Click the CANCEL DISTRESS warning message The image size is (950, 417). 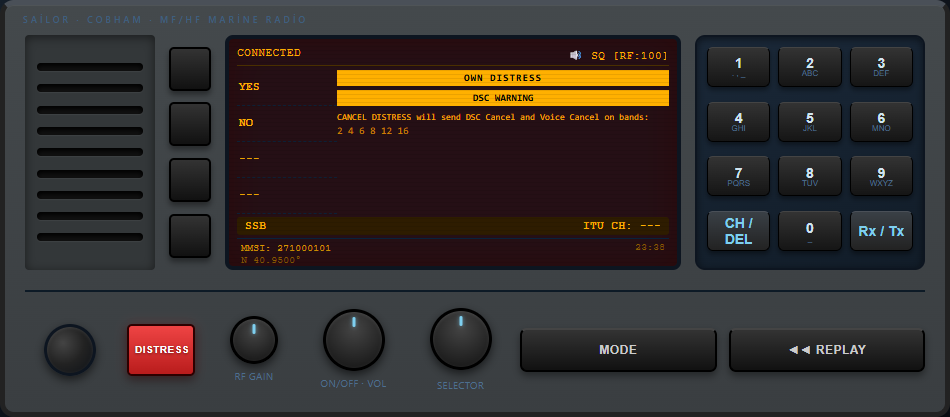(493, 117)
